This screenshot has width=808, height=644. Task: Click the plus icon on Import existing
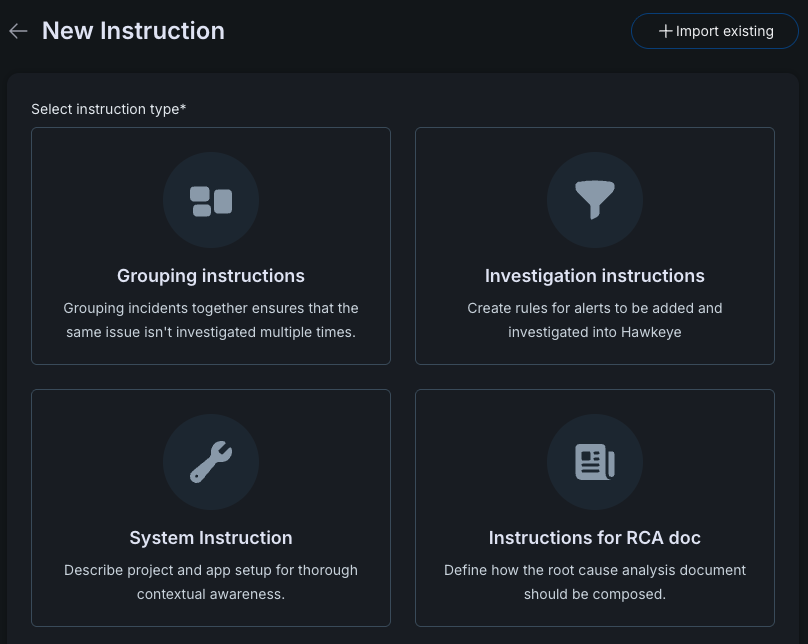[667, 31]
